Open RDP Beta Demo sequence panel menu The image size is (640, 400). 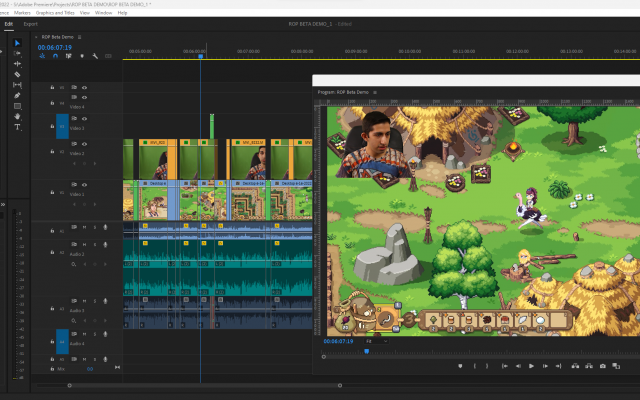pyautogui.click(x=80, y=37)
